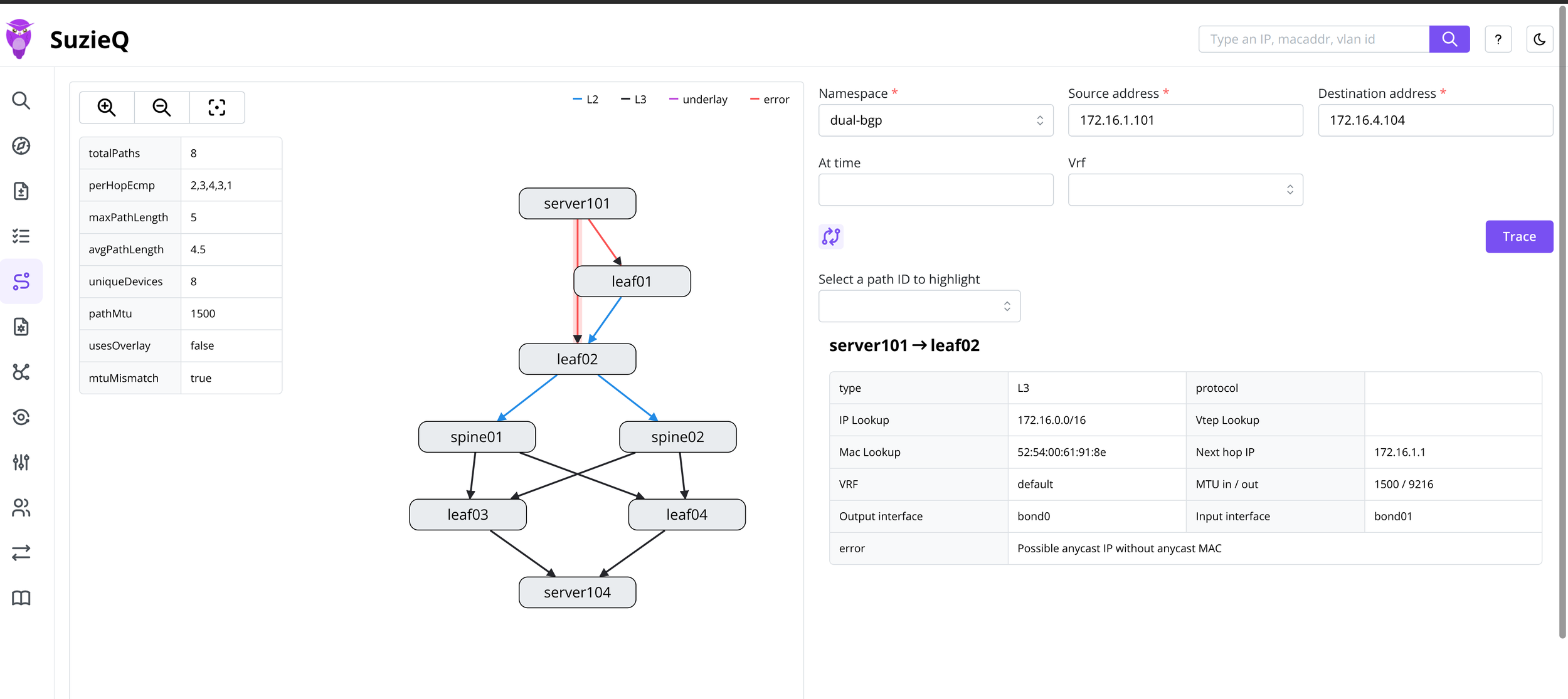Viewport: 1568px width, 699px height.
Task: Click the swap source and destination icon
Action: point(831,236)
